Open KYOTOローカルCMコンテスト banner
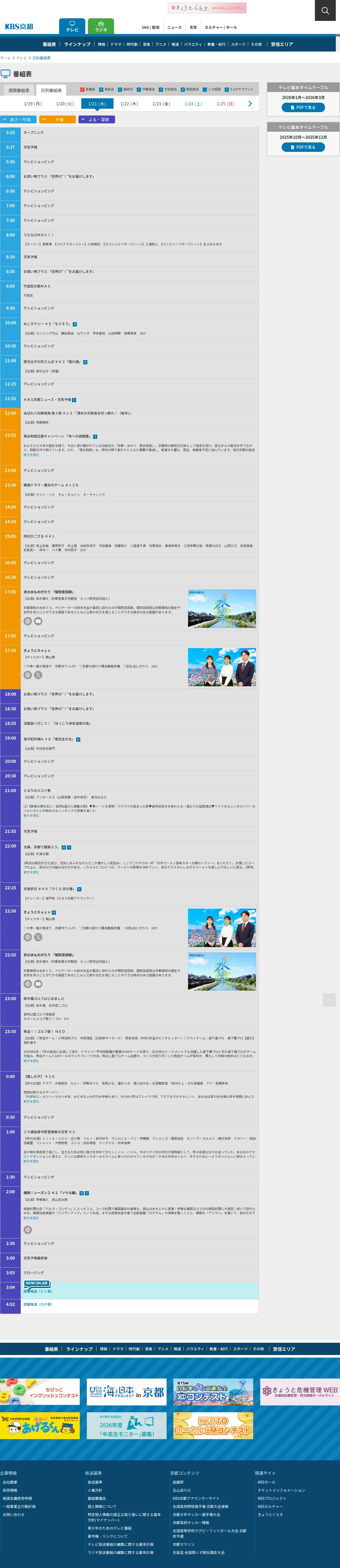Screen dimensions: 340x1568 tap(213, 1426)
